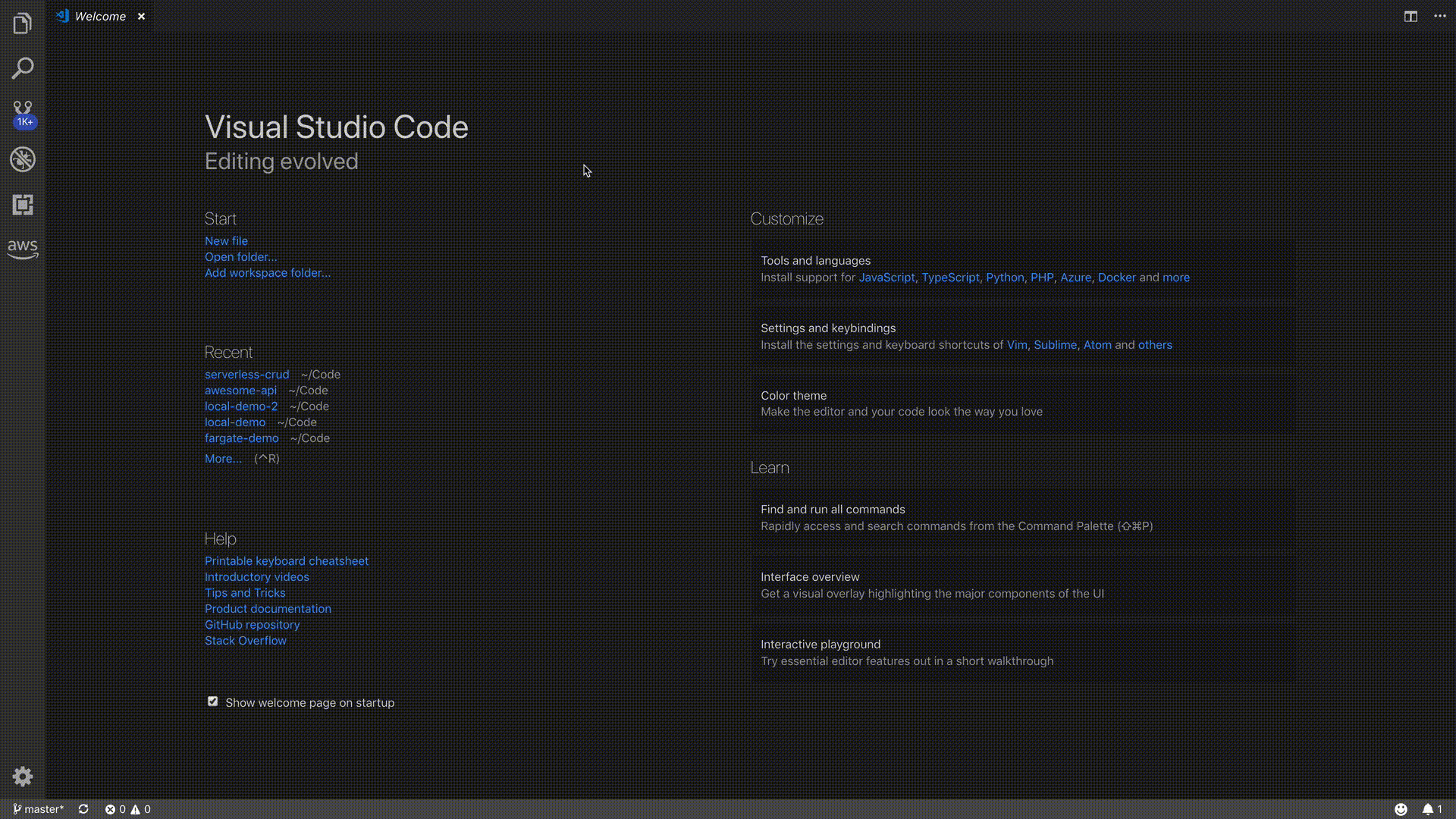Image resolution: width=1456 pixels, height=819 pixels.
Task: Open Source Control view with 1K+ badge
Action: (23, 115)
